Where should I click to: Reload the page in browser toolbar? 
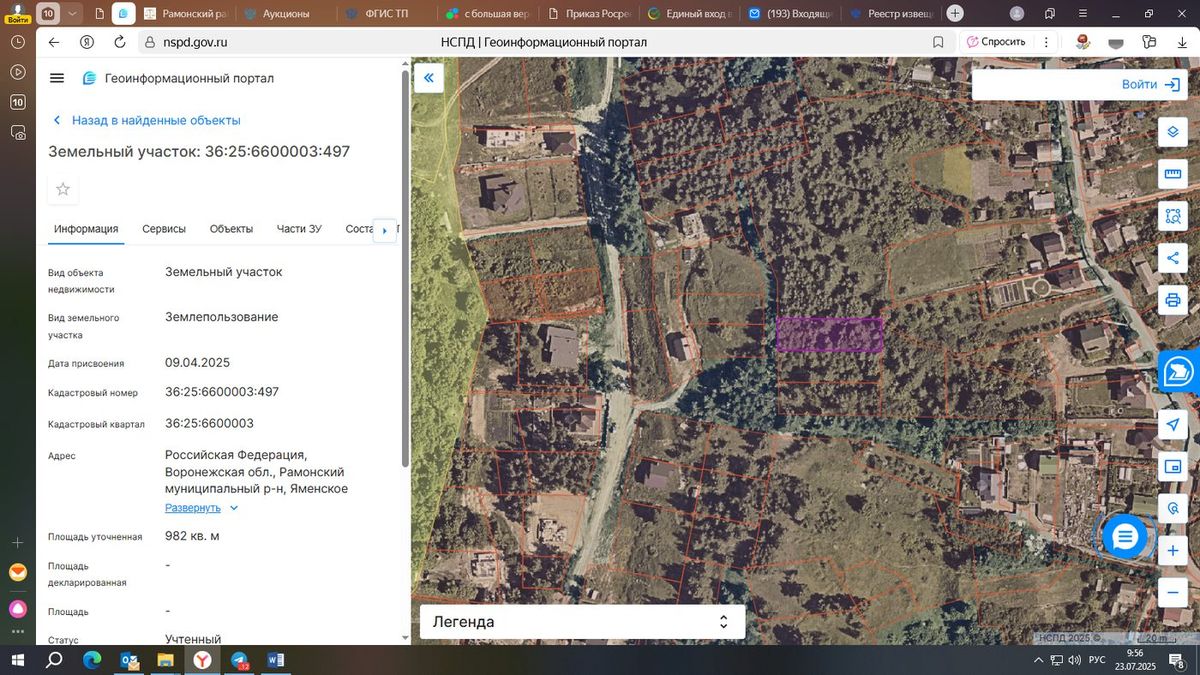[x=120, y=42]
